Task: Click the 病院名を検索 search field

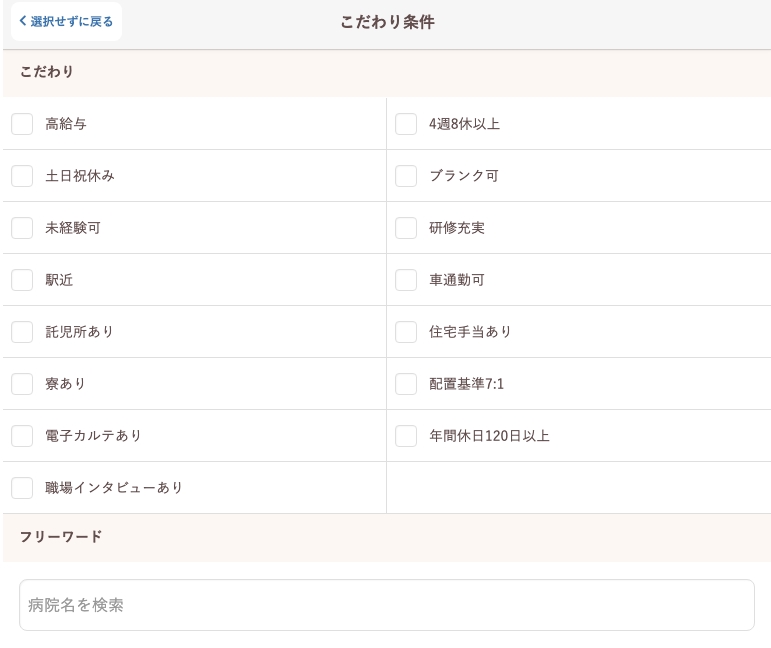Action: 386,605
